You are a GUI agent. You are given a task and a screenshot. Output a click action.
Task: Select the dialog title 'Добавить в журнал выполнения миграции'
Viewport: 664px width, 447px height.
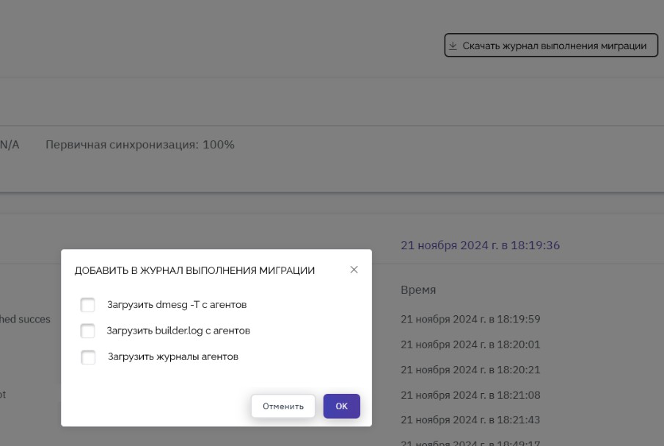(195, 271)
